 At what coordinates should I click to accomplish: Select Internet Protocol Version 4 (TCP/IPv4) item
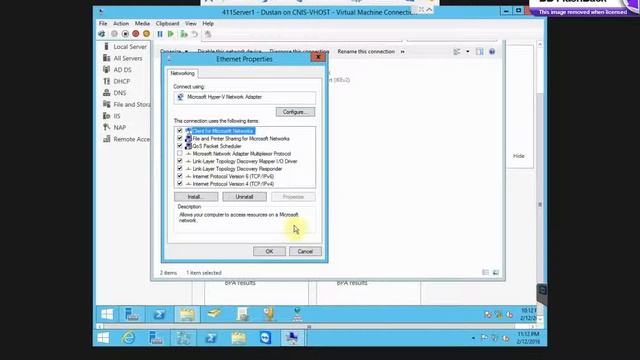tap(233, 184)
